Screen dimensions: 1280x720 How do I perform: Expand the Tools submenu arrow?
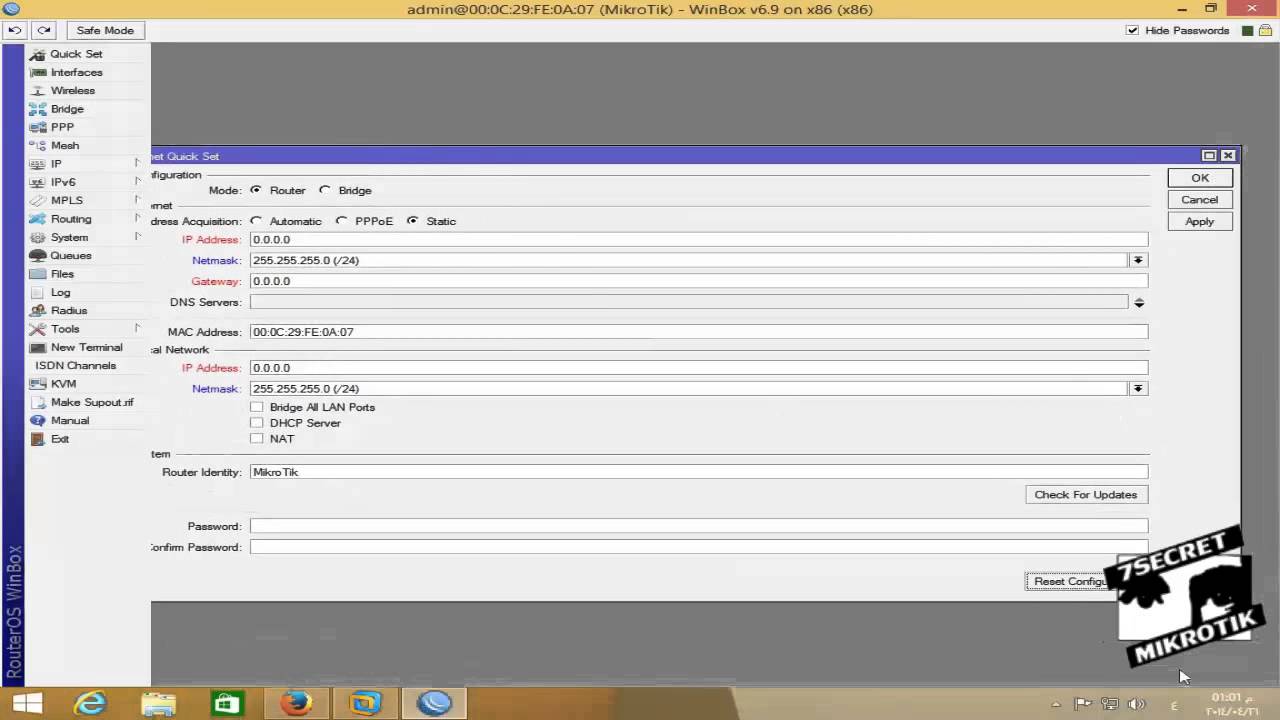pos(137,327)
